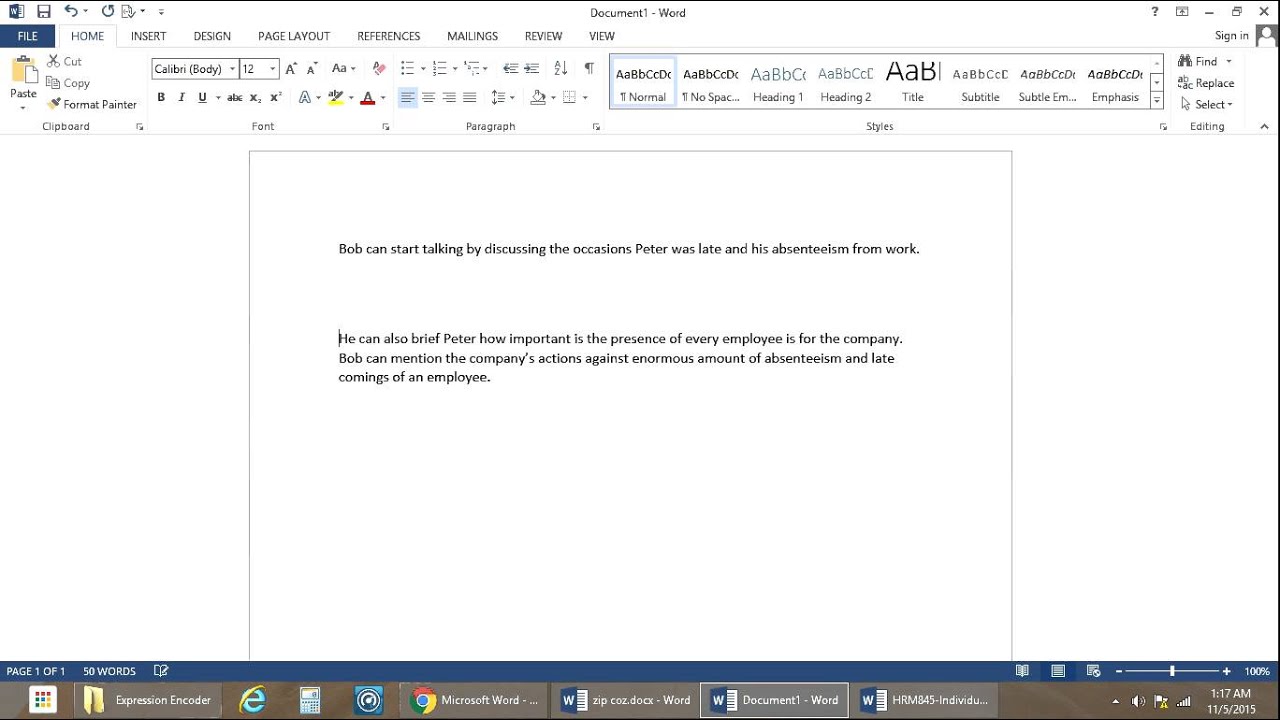
Task: Open borders dropdown arrow
Action: [x=585, y=97]
